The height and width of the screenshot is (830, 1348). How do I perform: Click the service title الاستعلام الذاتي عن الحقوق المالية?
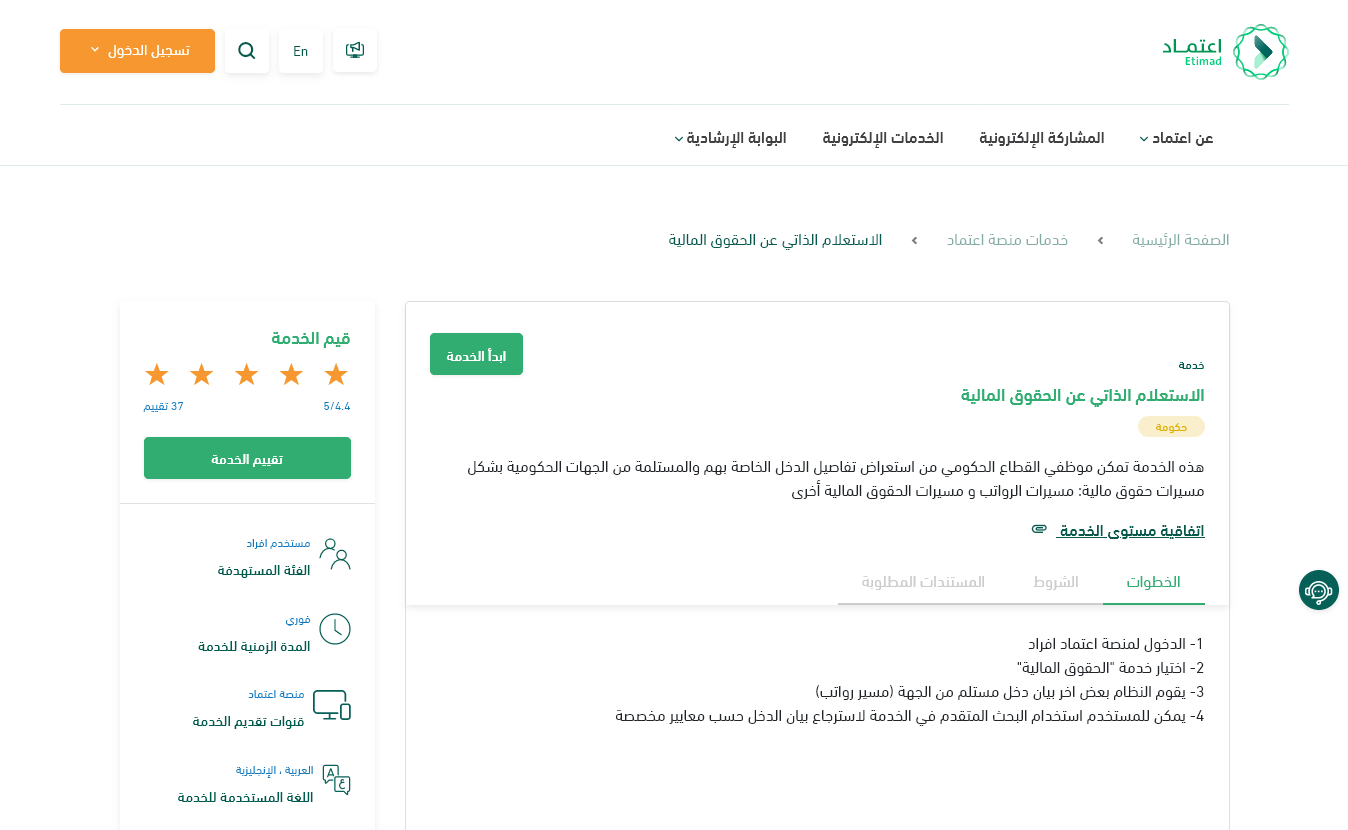[1082, 396]
